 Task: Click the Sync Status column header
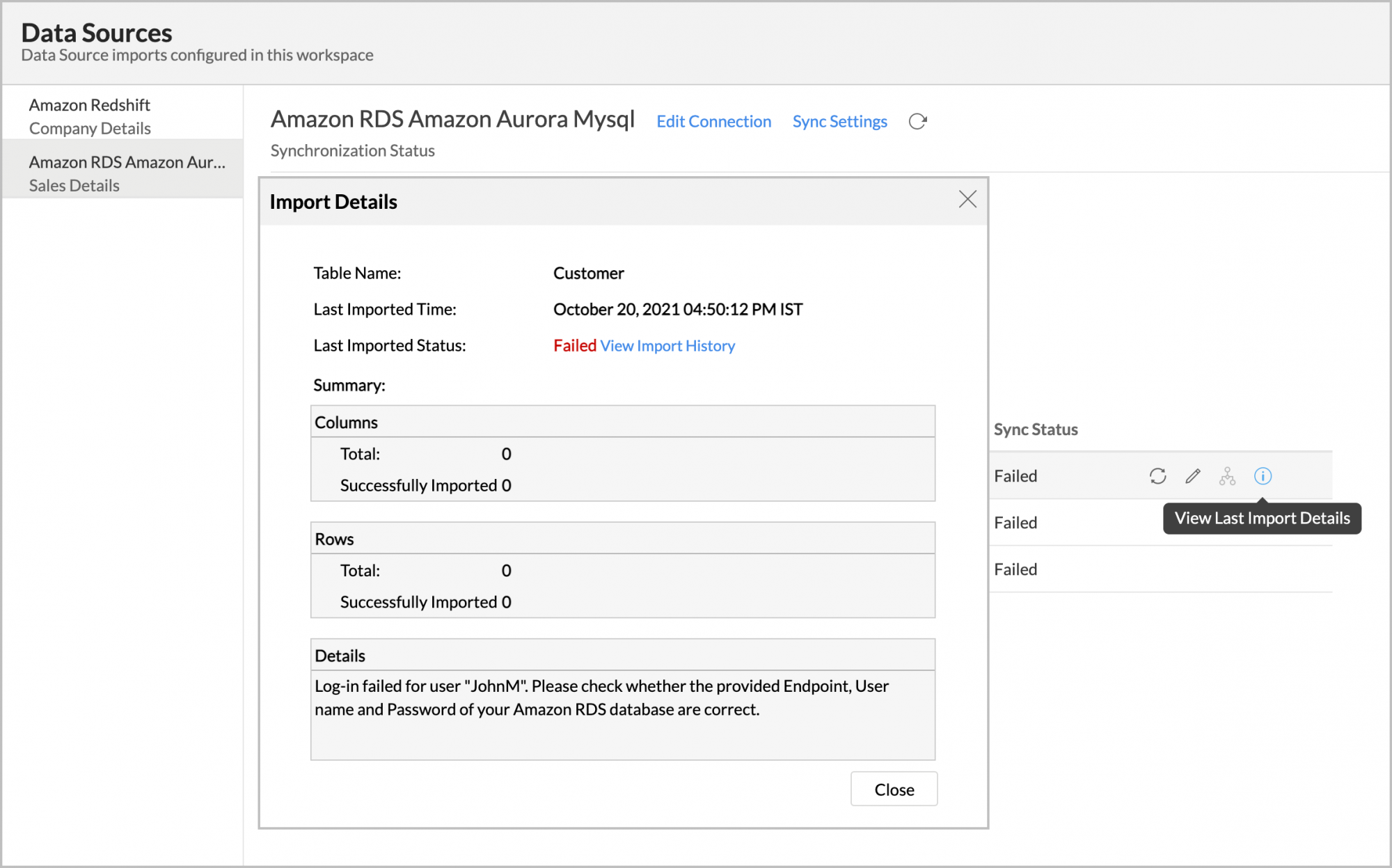pos(1036,429)
